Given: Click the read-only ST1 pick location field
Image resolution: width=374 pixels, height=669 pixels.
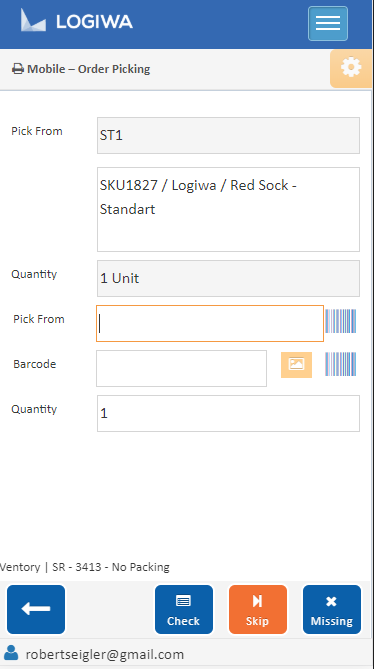Looking at the screenshot, I should pyautogui.click(x=228, y=135).
